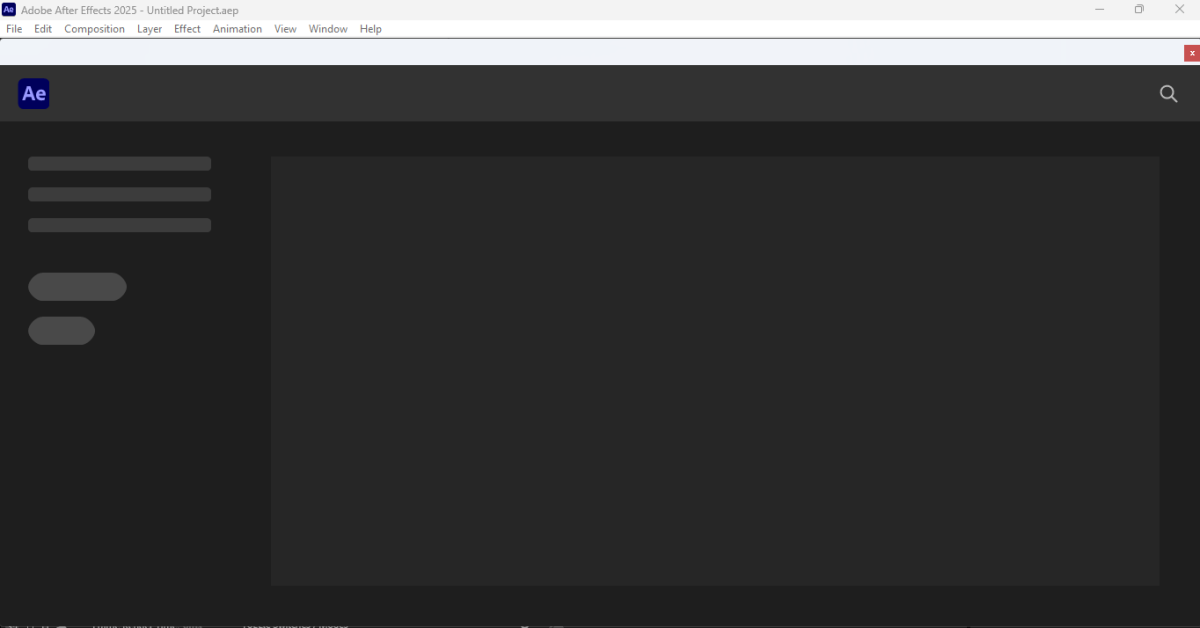This screenshot has height=628, width=1200.
Task: Click the Ae icon in the title bar
Action: point(9,10)
